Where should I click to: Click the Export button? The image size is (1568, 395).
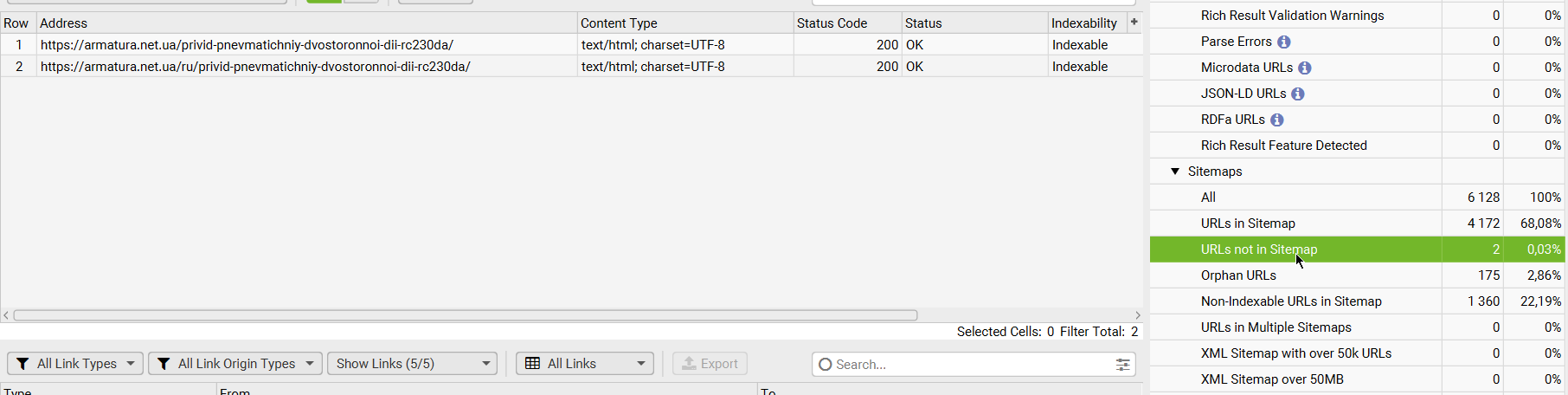tap(710, 364)
